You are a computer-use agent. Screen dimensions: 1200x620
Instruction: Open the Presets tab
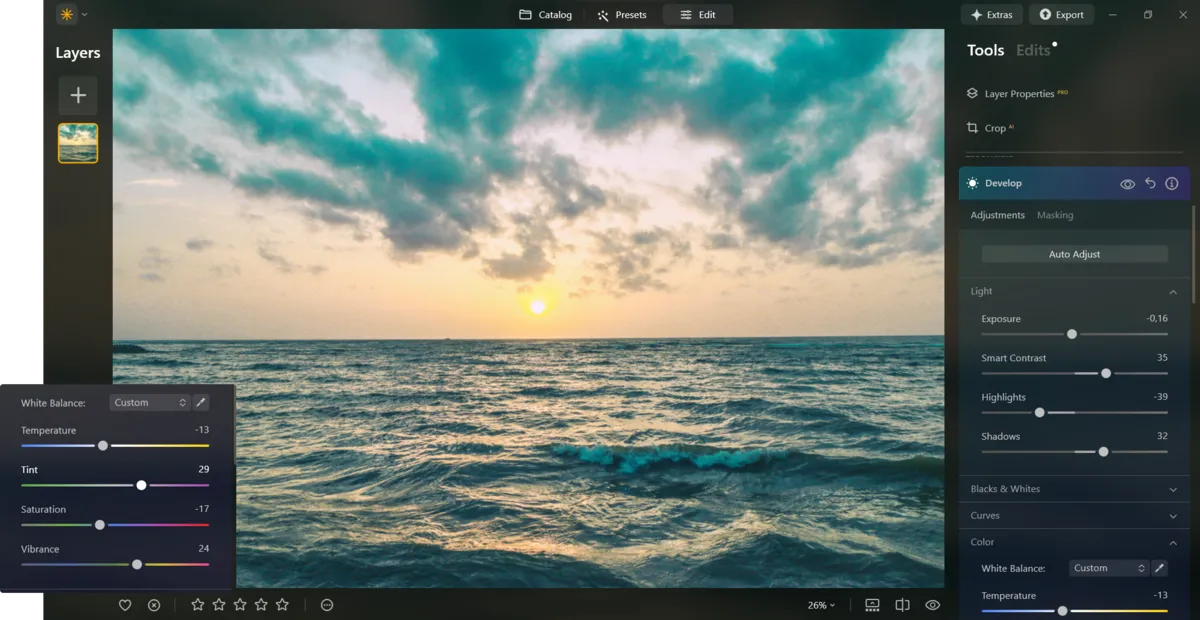(x=622, y=15)
